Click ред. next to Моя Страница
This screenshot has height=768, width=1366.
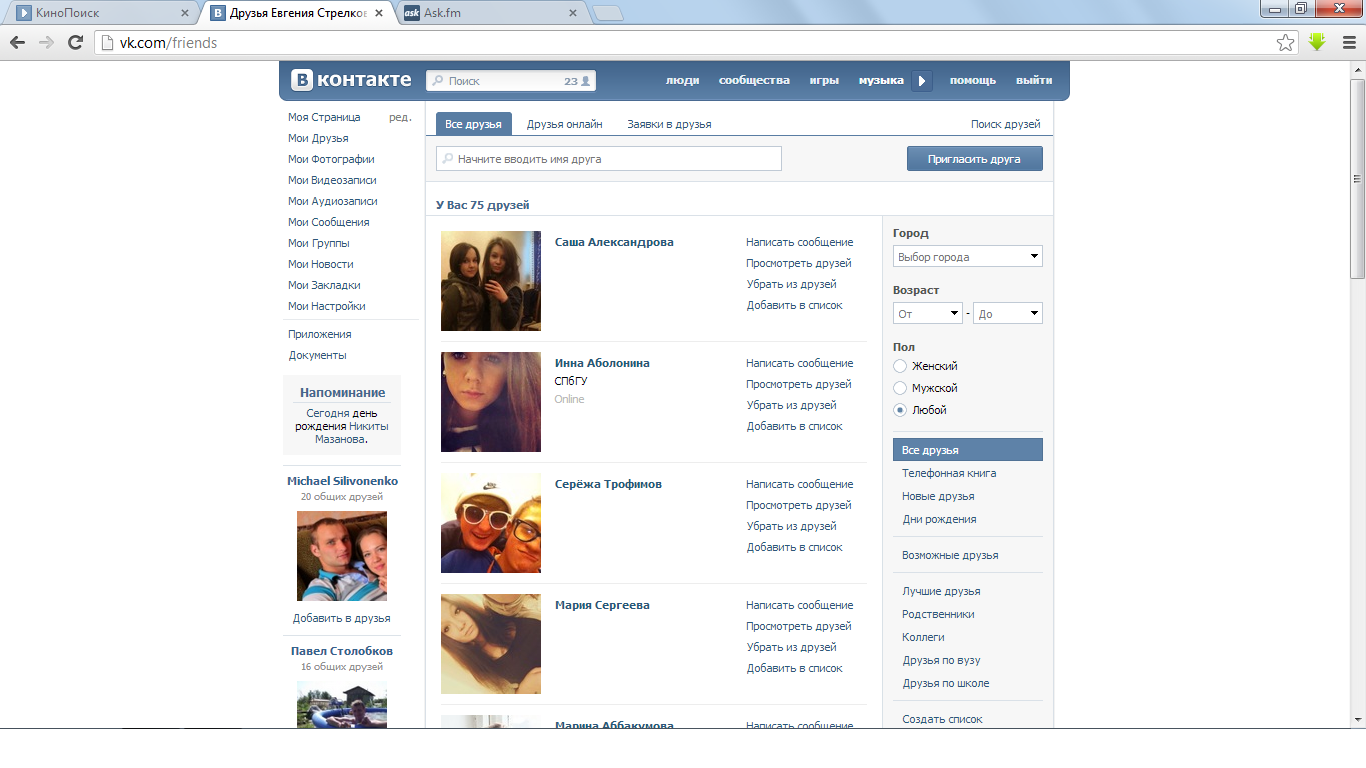400,117
